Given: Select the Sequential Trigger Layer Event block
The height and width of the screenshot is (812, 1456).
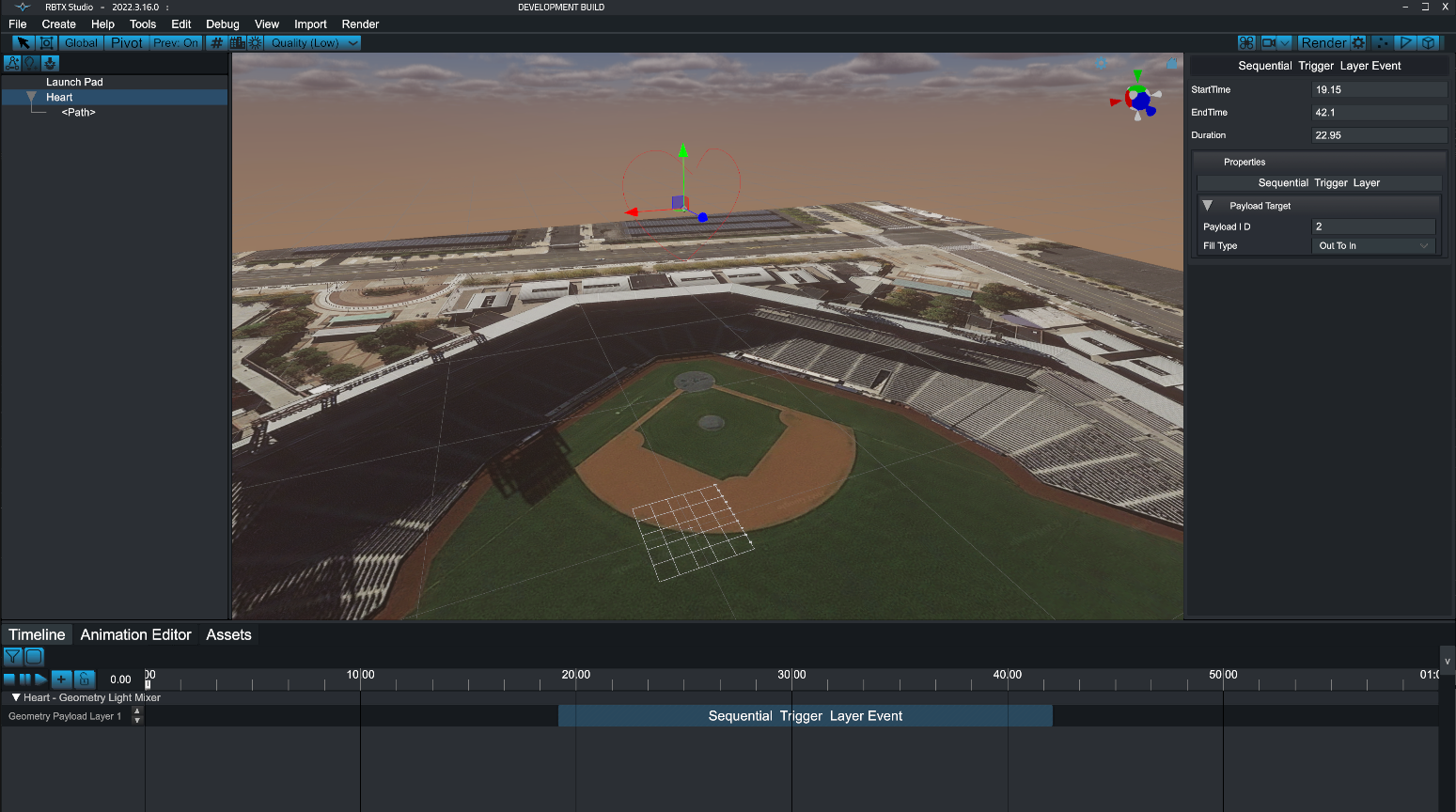Looking at the screenshot, I should 806,715.
